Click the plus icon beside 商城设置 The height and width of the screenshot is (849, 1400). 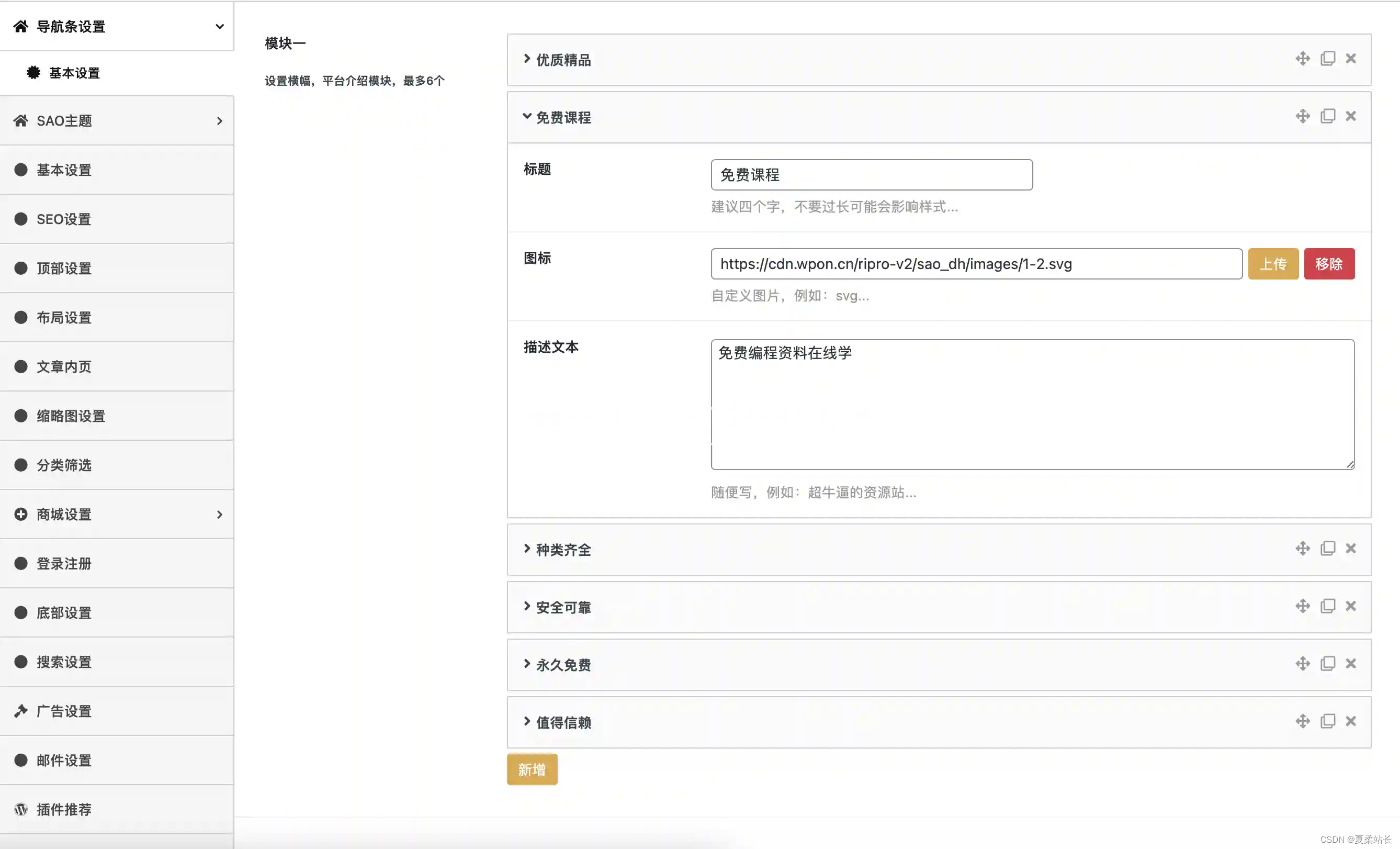(21, 513)
